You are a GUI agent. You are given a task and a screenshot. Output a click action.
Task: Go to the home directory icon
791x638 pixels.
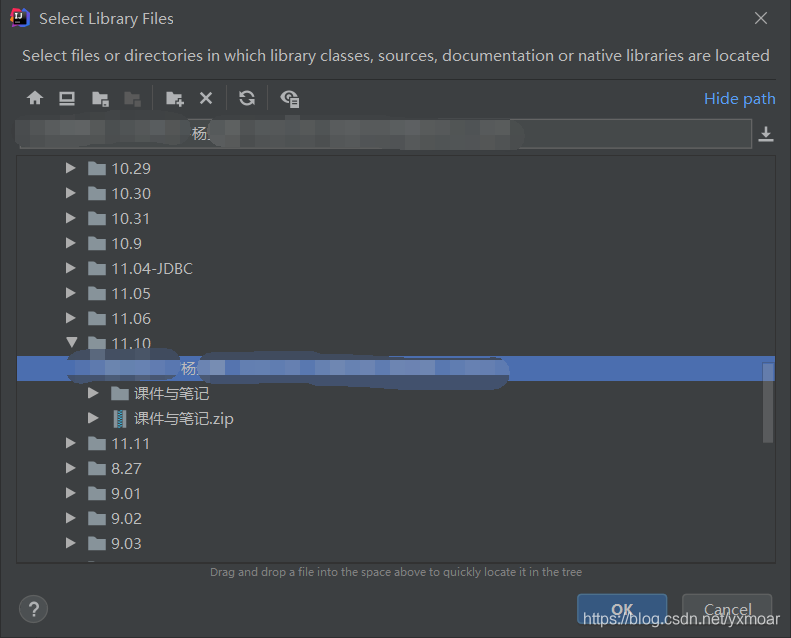(x=35, y=98)
